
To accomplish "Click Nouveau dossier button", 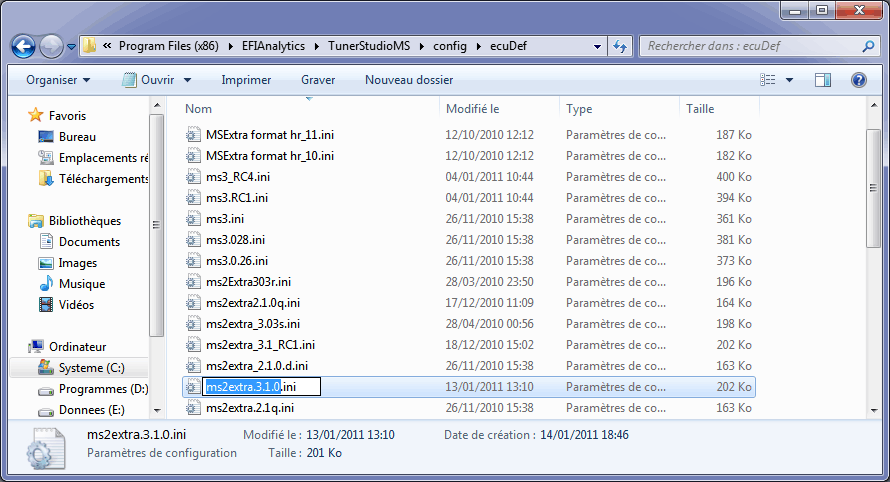I will pyautogui.click(x=408, y=80).
